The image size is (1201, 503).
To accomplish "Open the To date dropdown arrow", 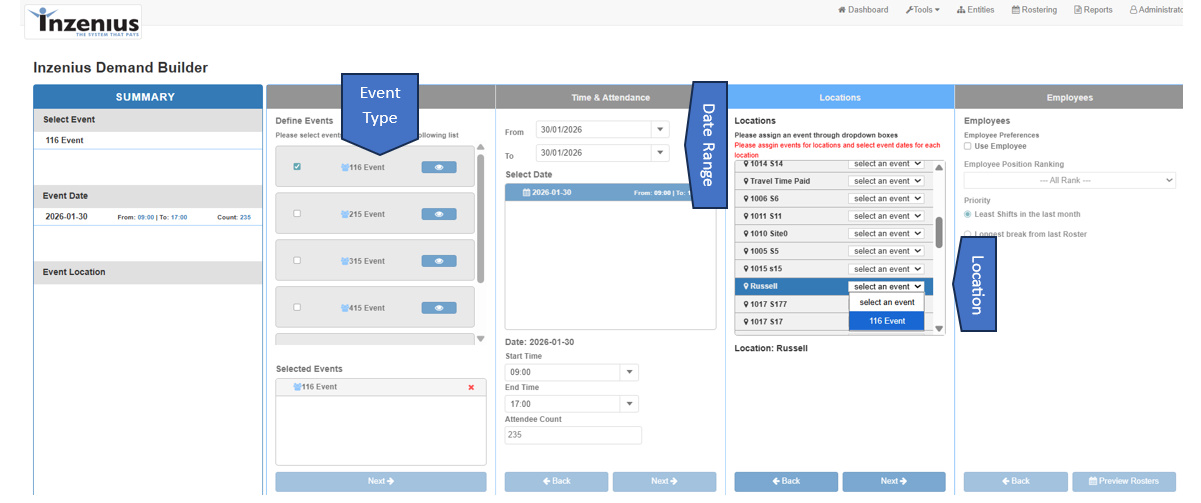I will pos(659,154).
